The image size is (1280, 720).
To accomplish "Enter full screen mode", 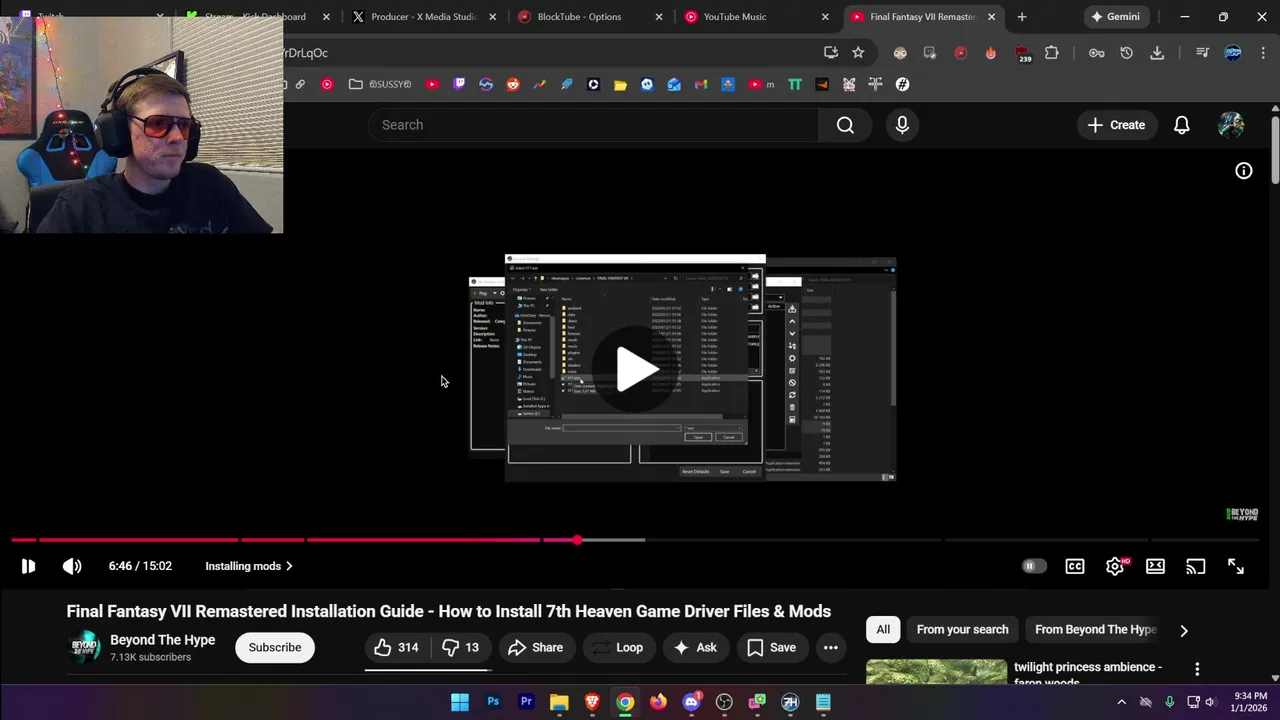I will (1236, 566).
